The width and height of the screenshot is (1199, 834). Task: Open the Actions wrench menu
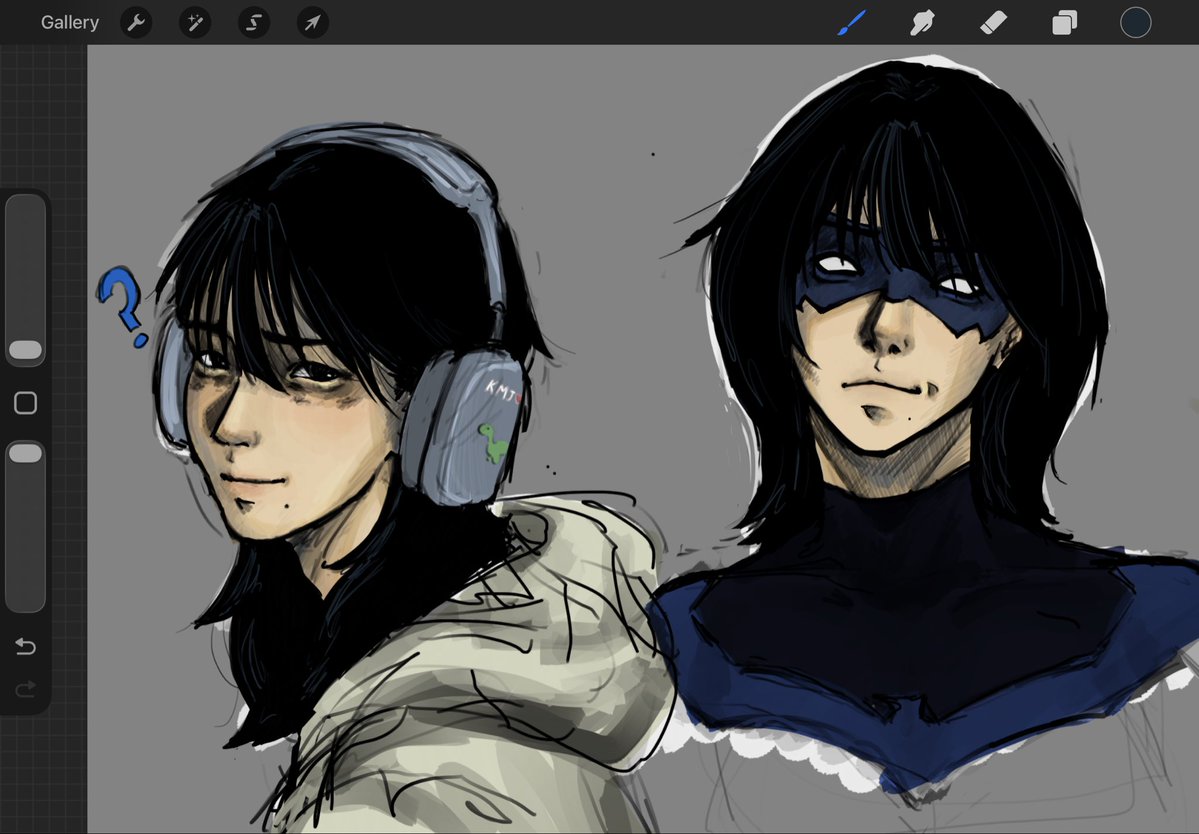[136, 22]
